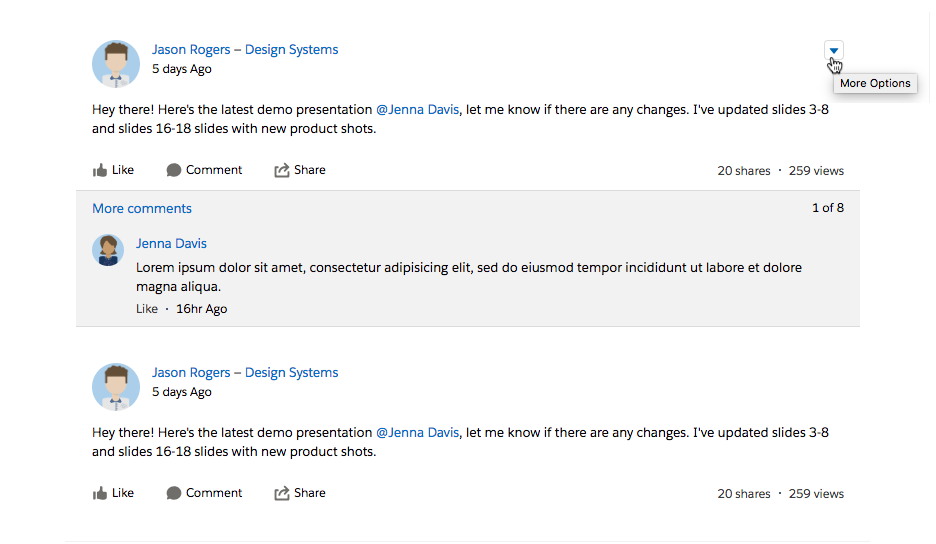This screenshot has height=544, width=936.
Task: Click the Share arrow icon on second post
Action: point(282,494)
